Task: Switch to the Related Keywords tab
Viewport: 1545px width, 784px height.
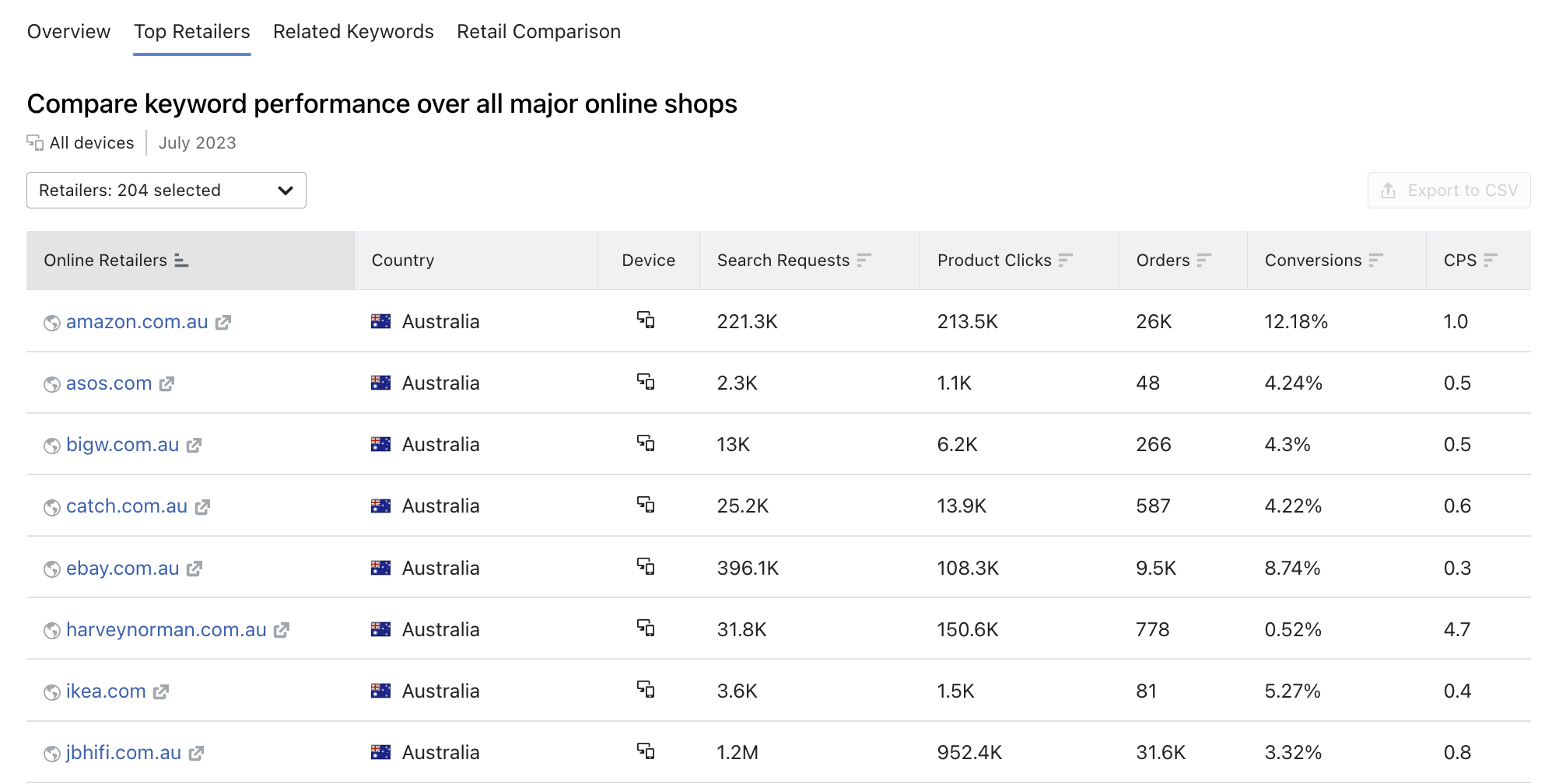Action: pos(352,31)
